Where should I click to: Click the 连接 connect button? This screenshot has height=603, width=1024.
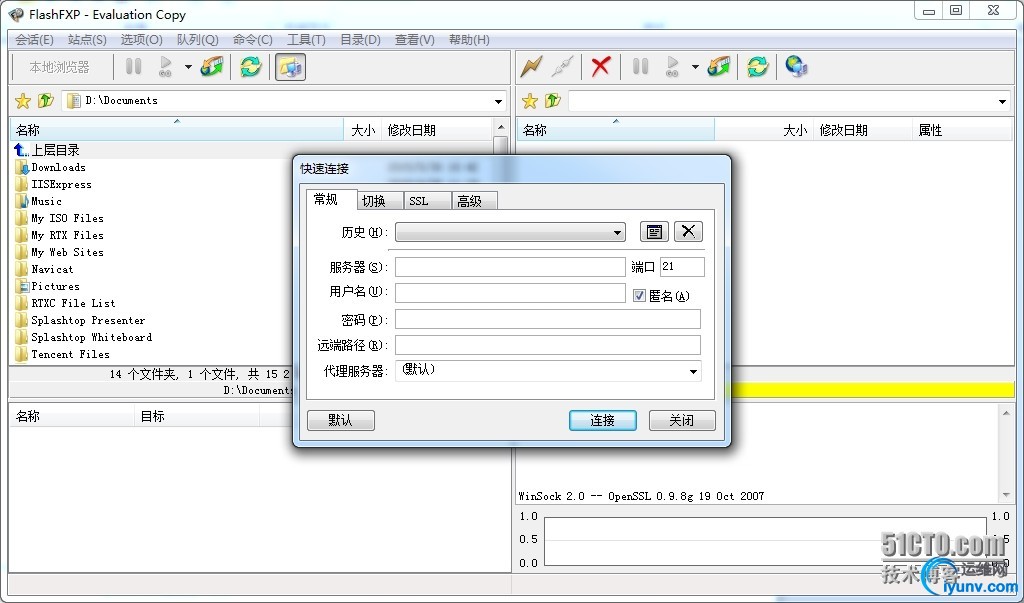pos(603,420)
